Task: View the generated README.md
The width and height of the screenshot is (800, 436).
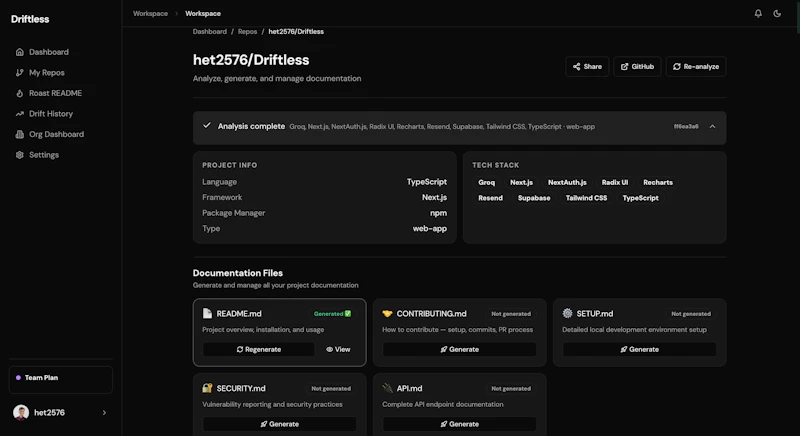Action: pyautogui.click(x=338, y=349)
